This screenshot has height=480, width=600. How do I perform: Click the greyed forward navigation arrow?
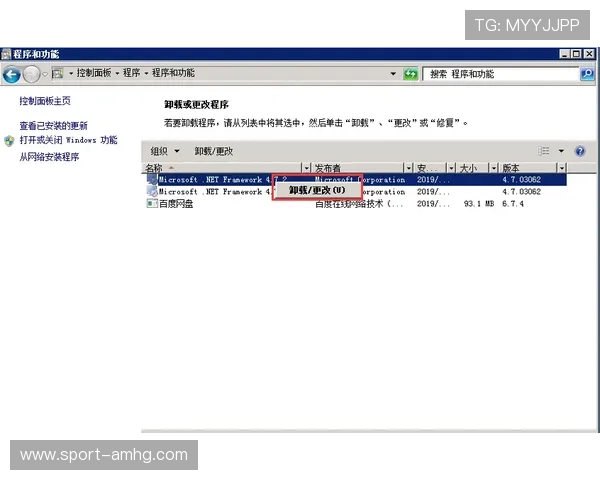pos(31,74)
